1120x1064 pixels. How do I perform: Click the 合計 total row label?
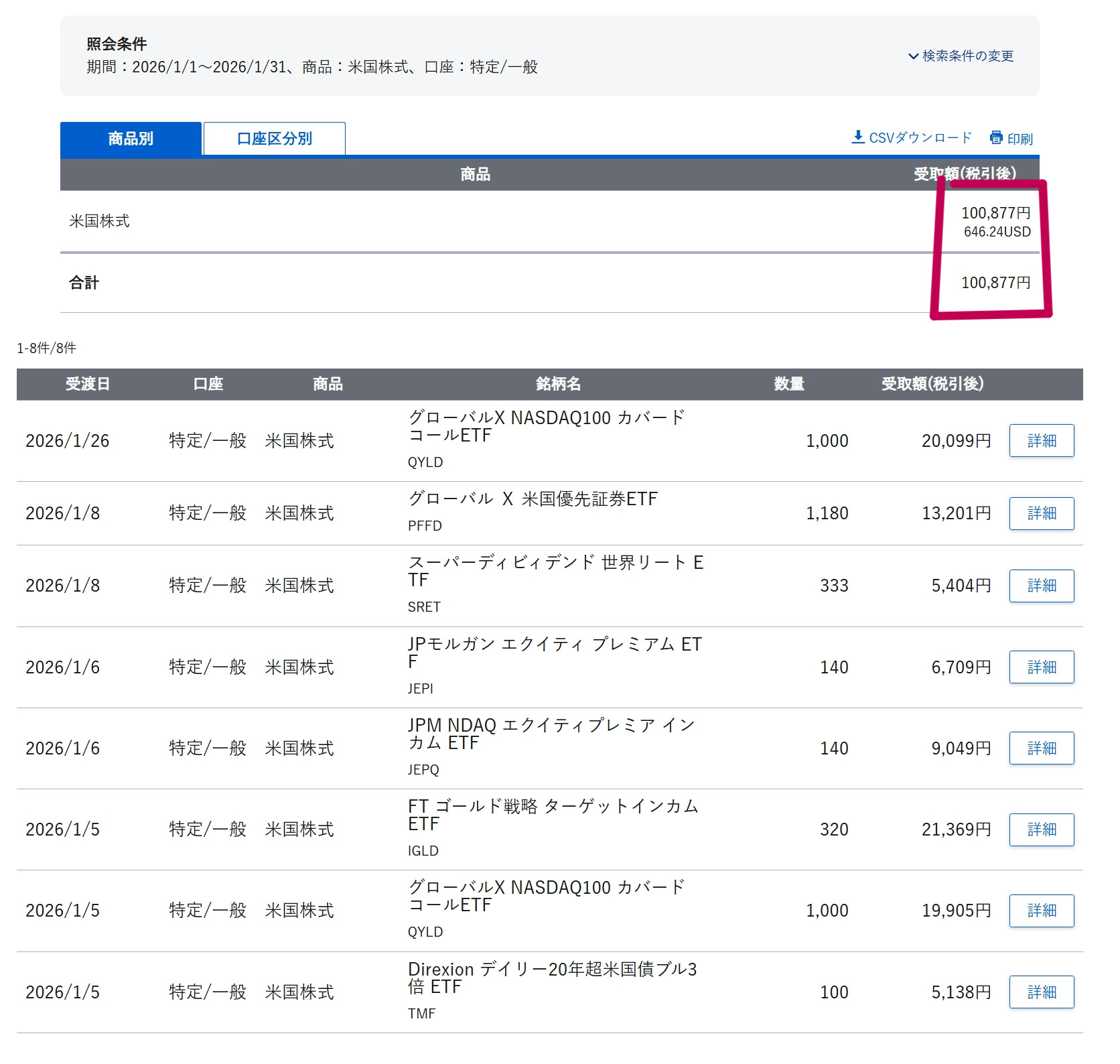pos(84,283)
